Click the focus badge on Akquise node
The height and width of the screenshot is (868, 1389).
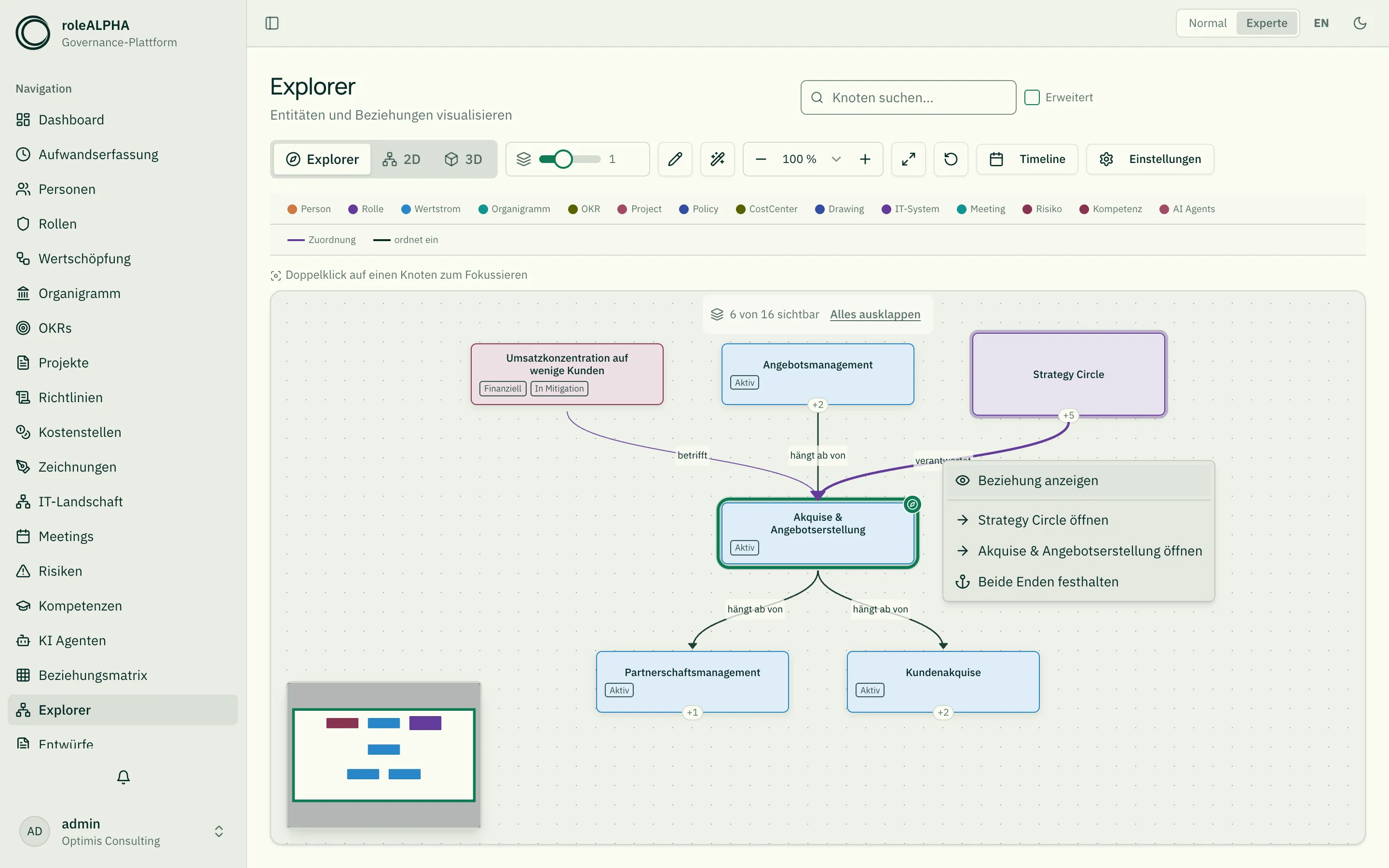(912, 504)
